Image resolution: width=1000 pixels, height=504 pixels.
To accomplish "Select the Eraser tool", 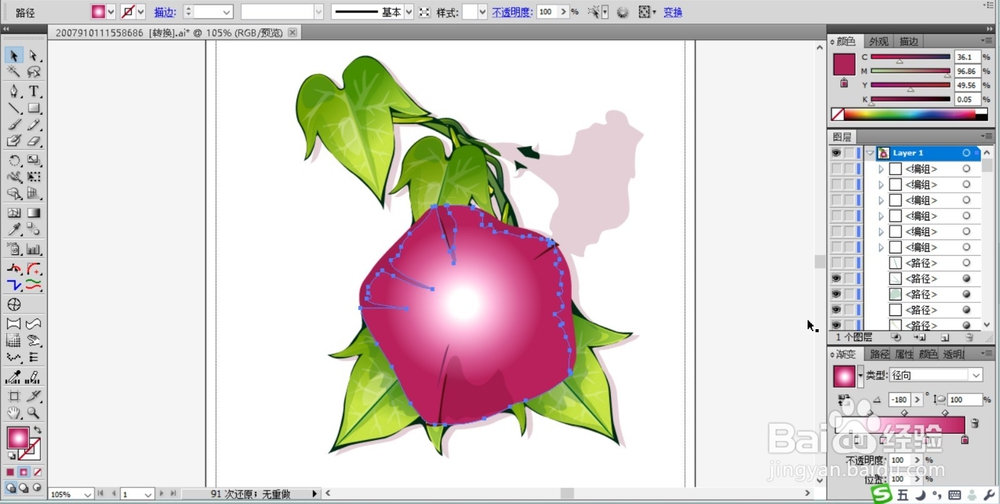I will (33, 140).
